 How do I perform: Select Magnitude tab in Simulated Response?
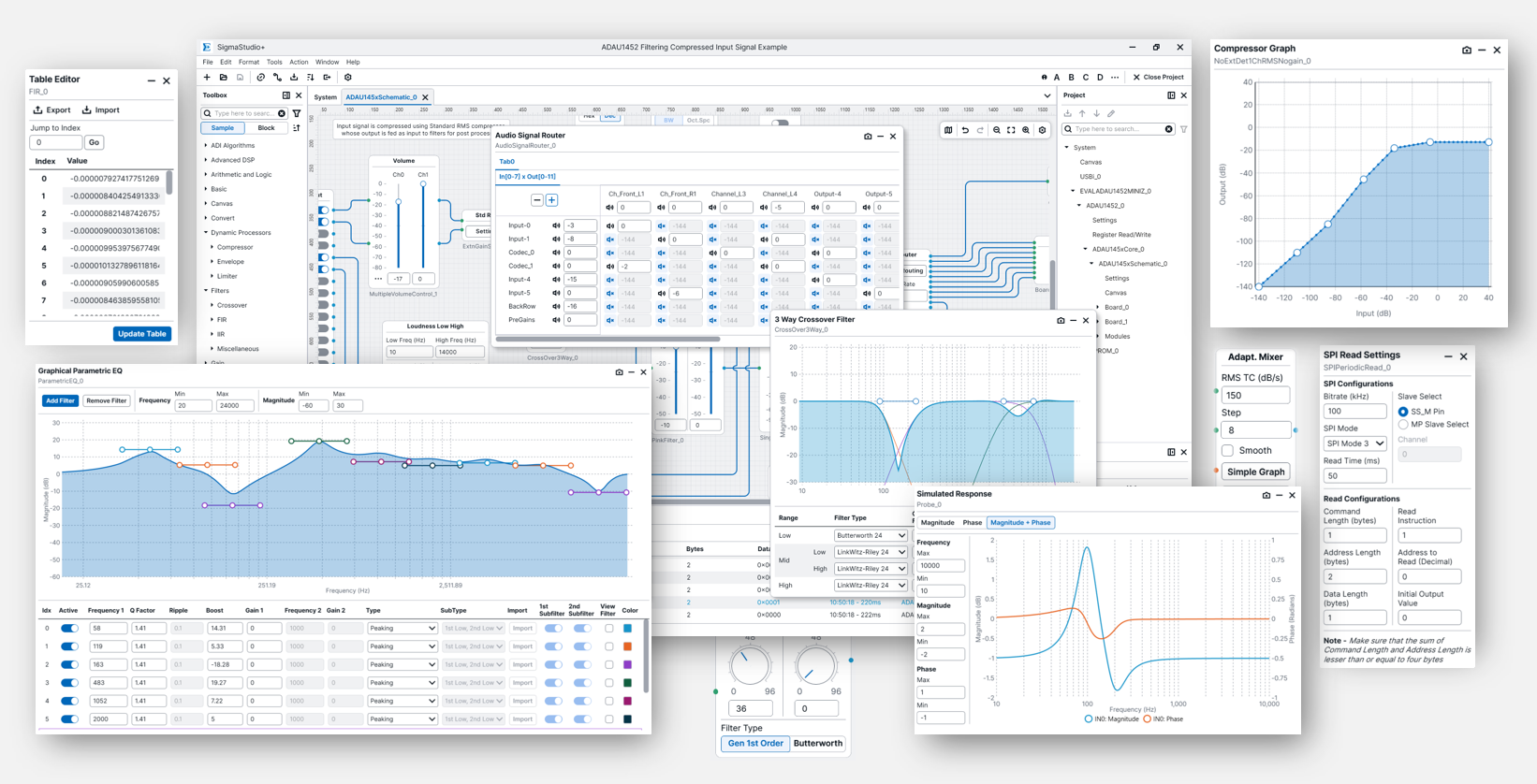click(x=937, y=523)
